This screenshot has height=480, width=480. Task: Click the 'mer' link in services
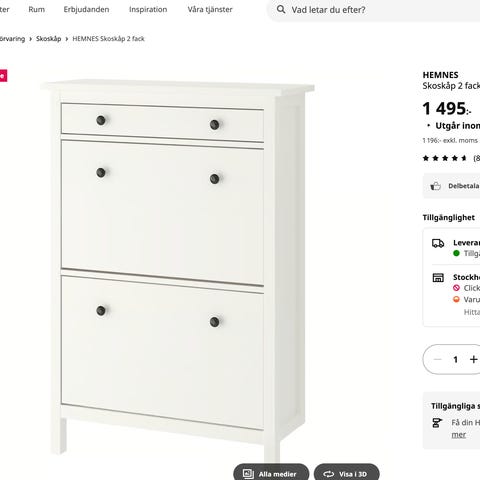coord(459,435)
